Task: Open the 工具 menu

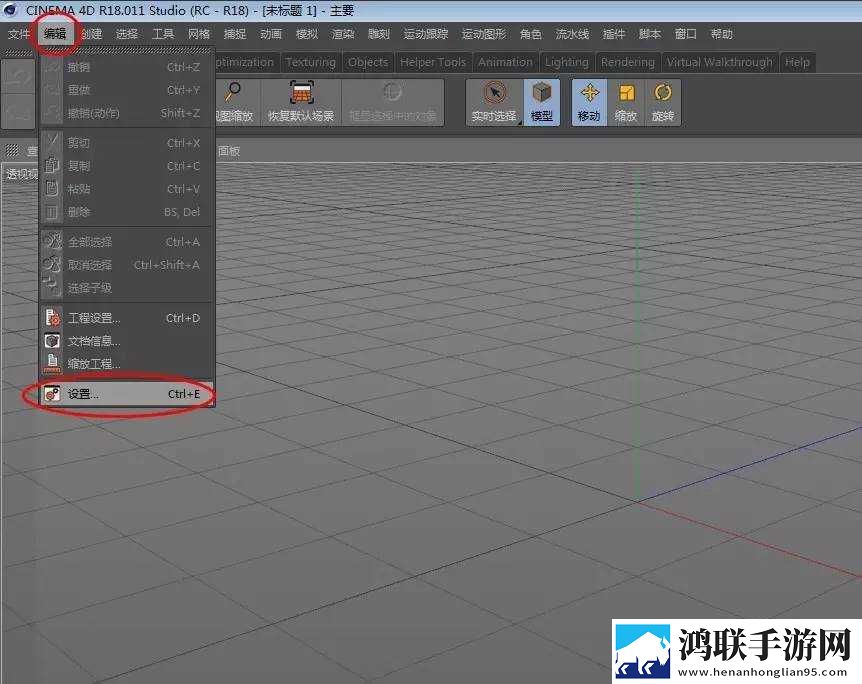Action: [x=163, y=34]
